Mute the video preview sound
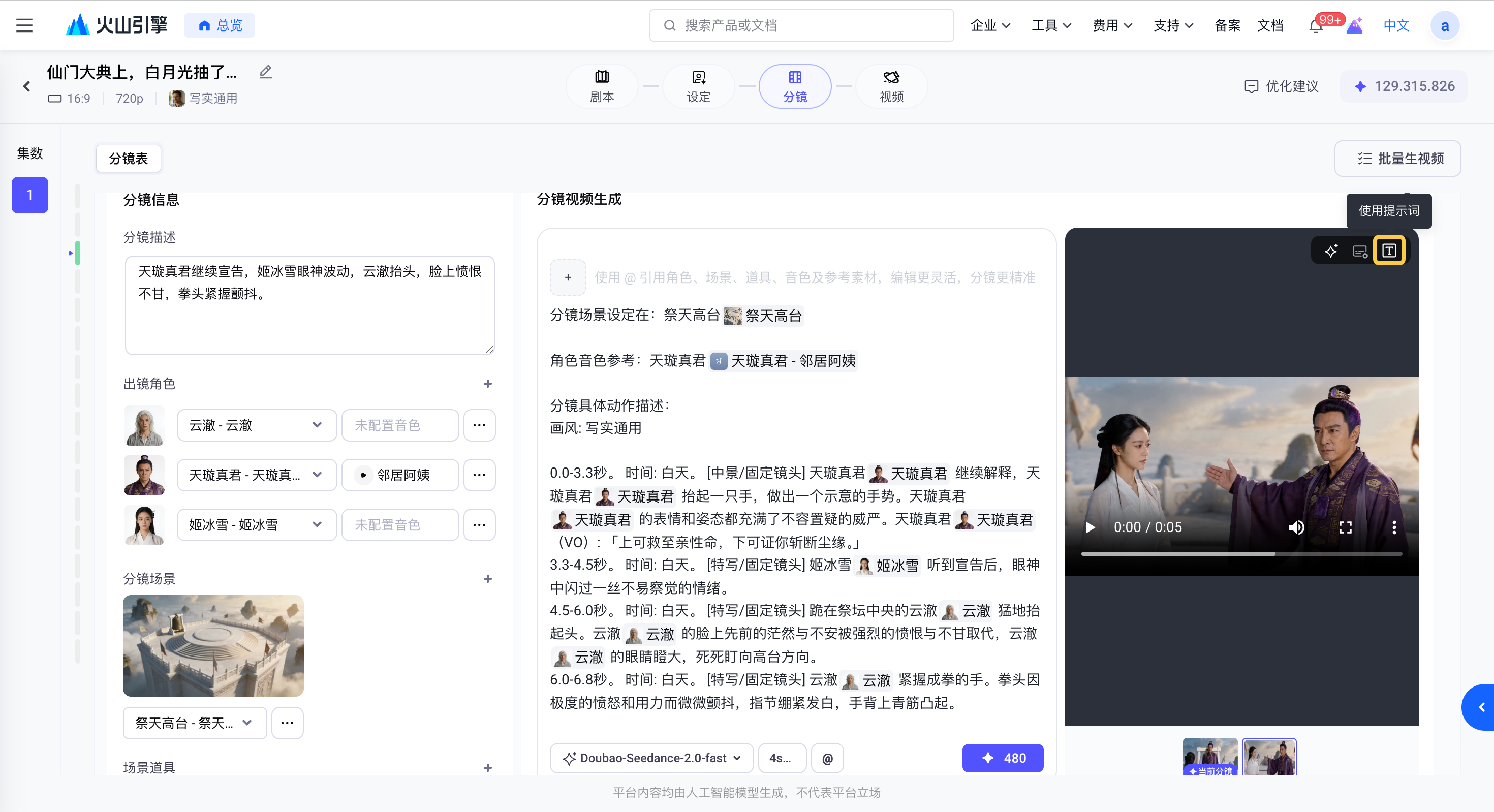1494x812 pixels. tap(1296, 527)
